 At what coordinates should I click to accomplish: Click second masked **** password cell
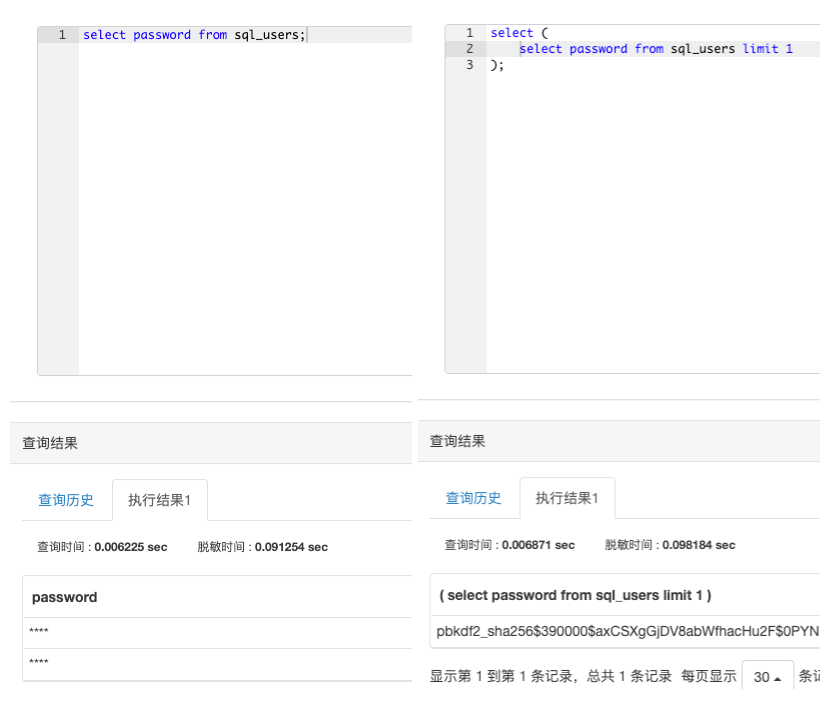point(39,662)
